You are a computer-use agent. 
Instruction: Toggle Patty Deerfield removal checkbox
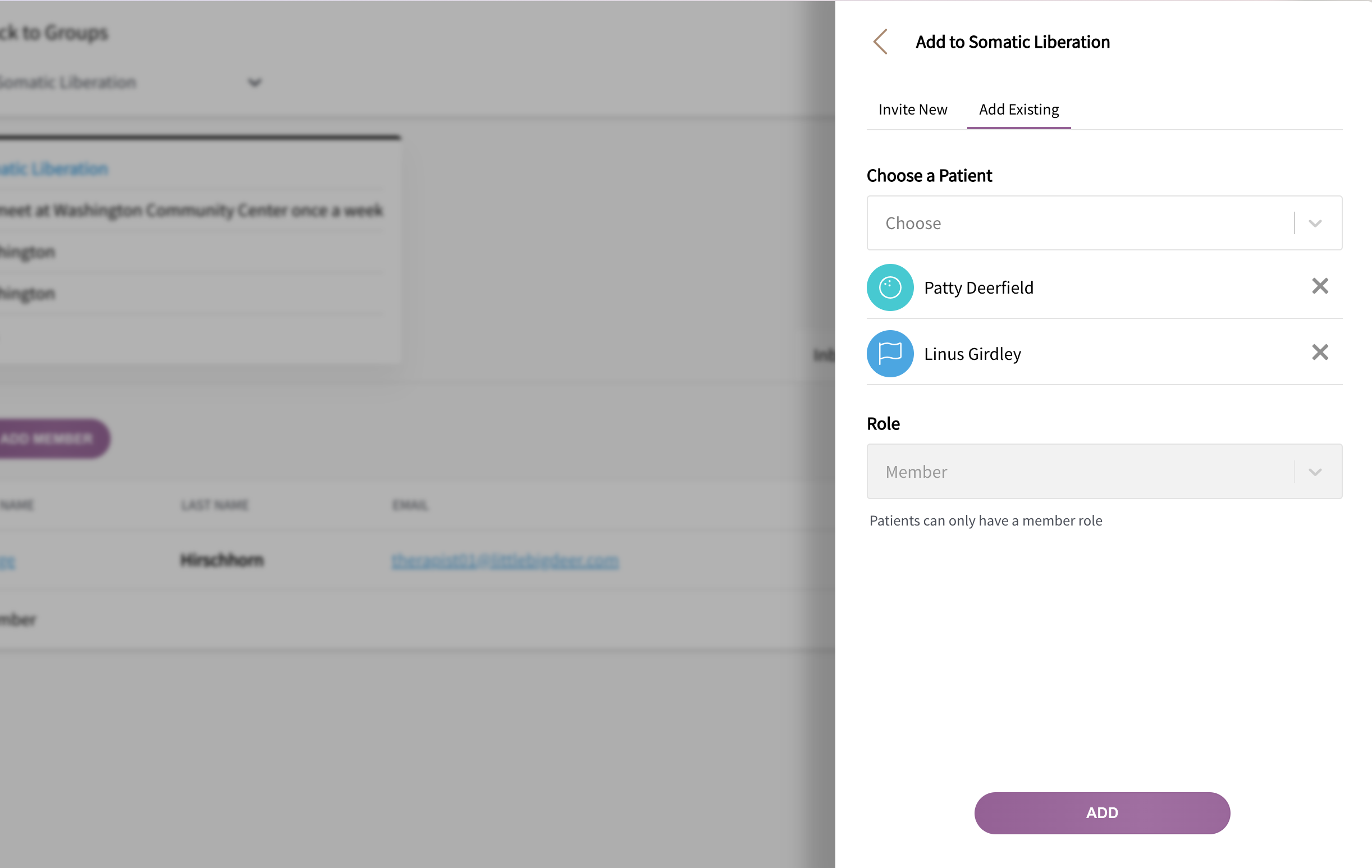1320,286
